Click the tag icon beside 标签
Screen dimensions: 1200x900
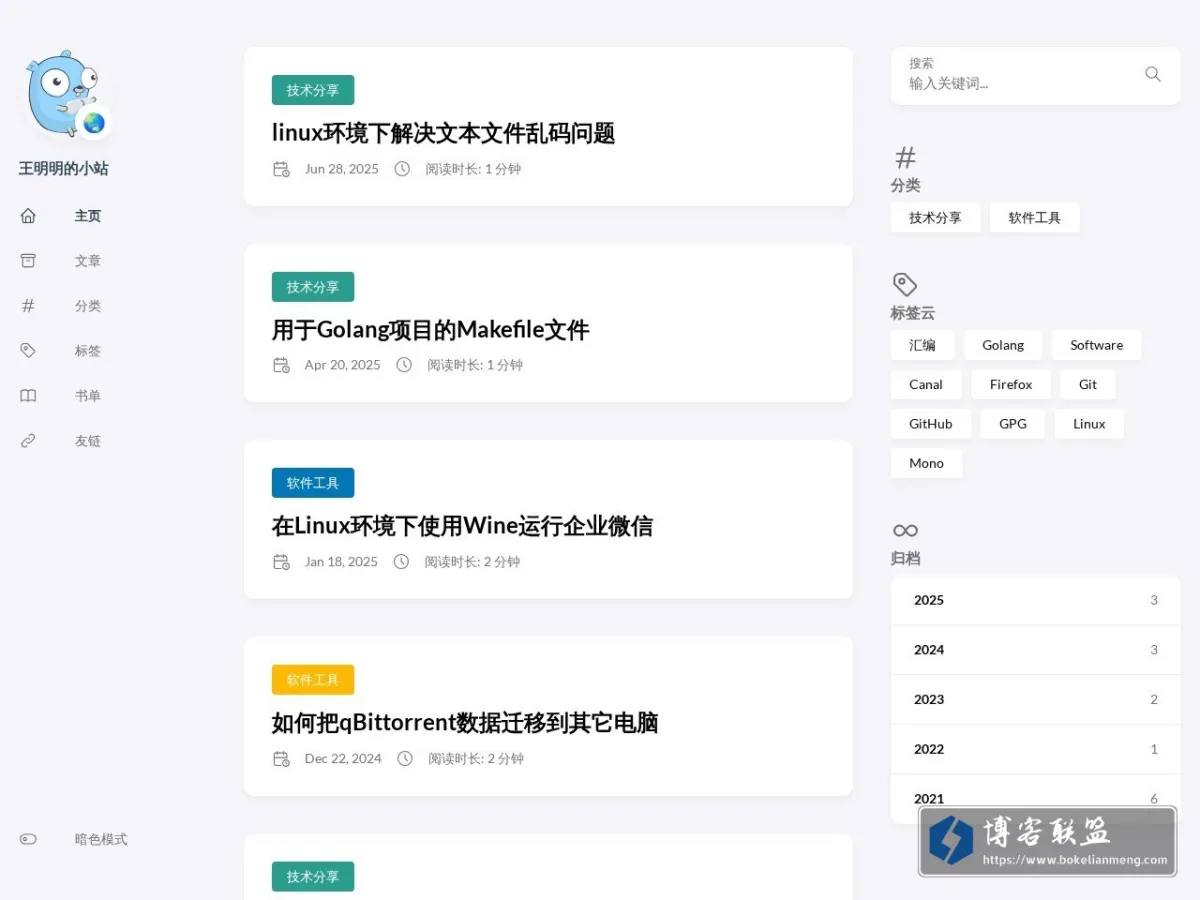(28, 351)
